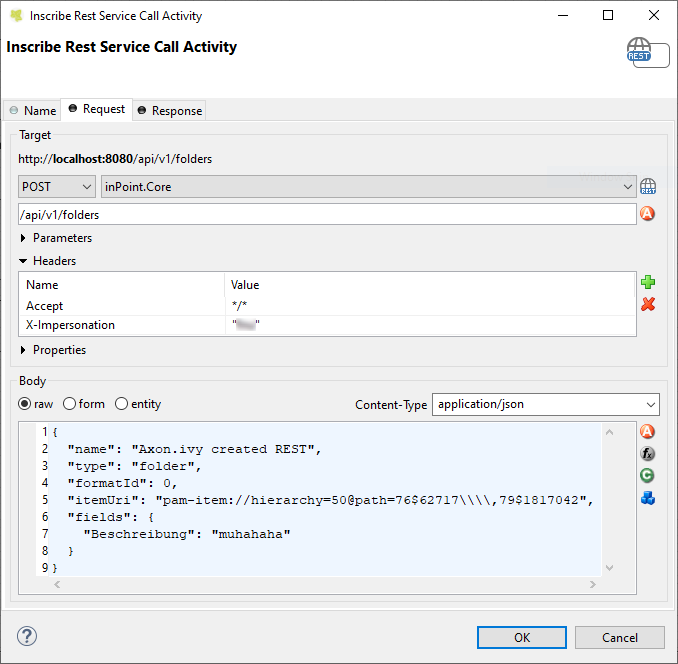Remove header with red X icon
This screenshot has height=664, width=678.
648,304
